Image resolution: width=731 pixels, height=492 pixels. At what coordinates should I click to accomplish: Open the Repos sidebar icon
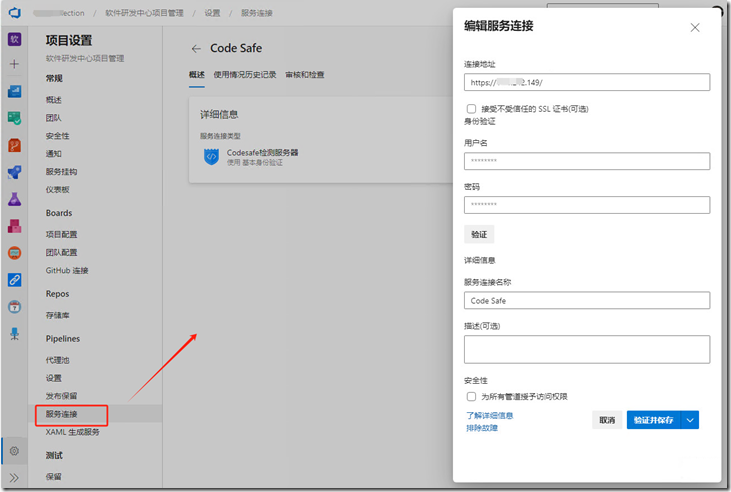[x=14, y=145]
